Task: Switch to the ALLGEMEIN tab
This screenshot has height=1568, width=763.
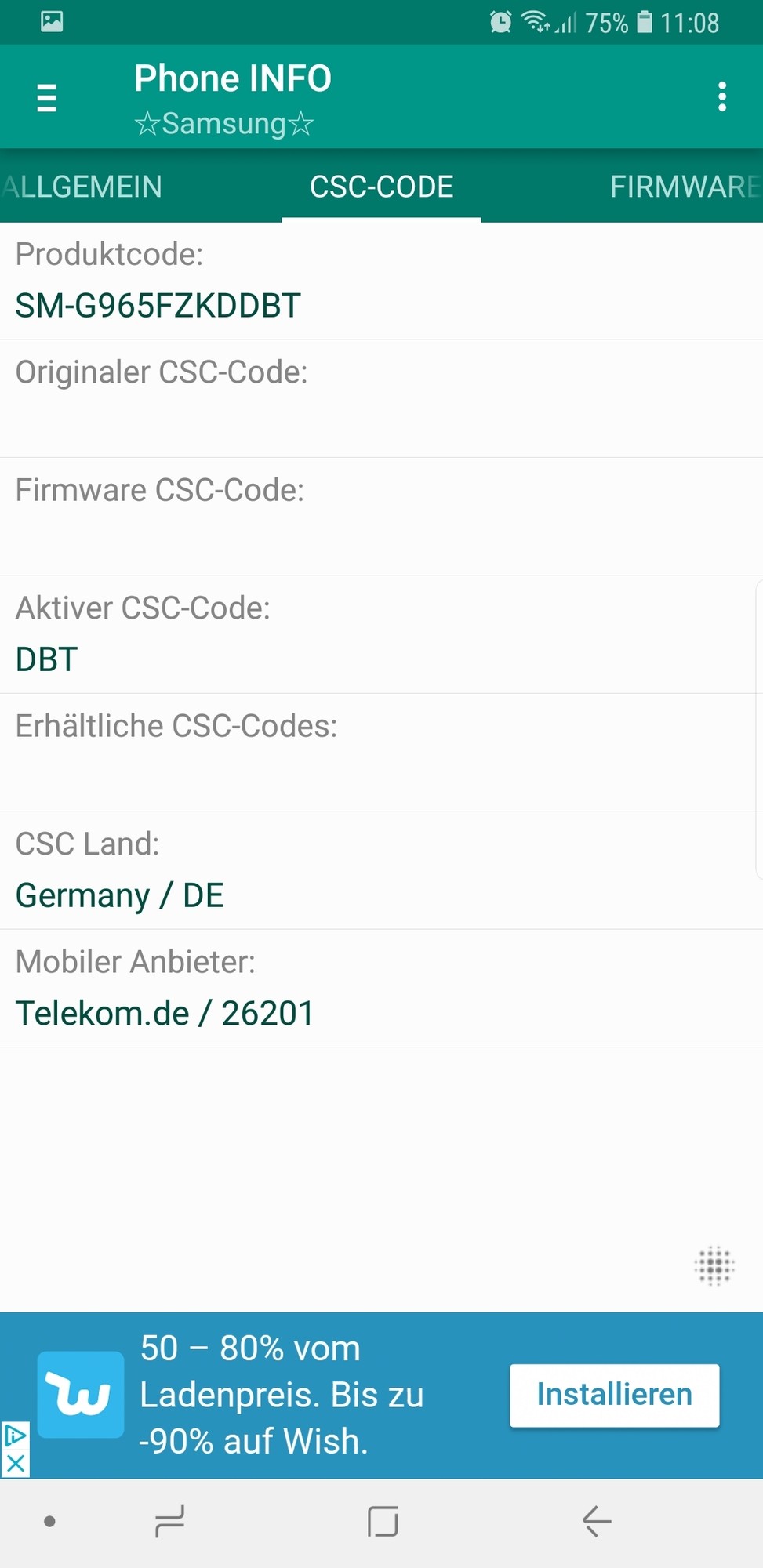Action: pyautogui.click(x=82, y=187)
